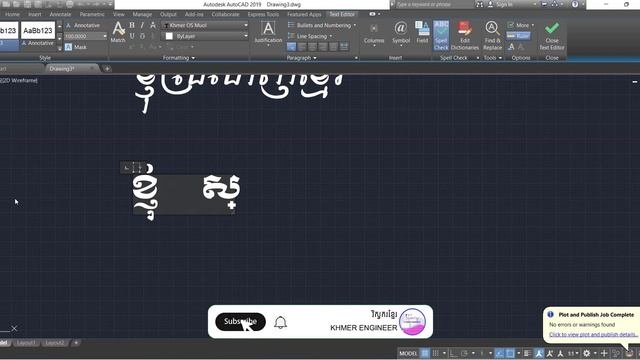Expand the Tools panel
The height and width of the screenshot is (360, 640).
pos(492,58)
